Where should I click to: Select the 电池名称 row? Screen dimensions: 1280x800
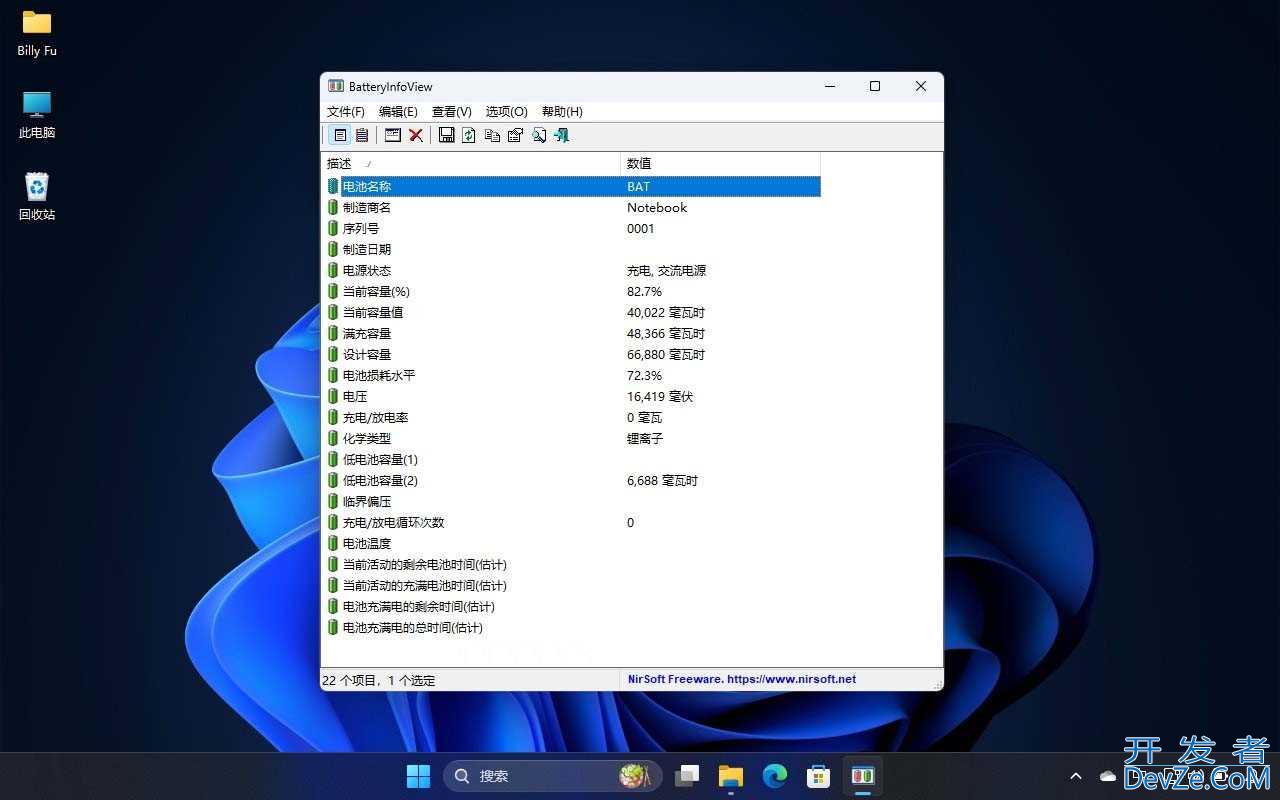click(574, 186)
